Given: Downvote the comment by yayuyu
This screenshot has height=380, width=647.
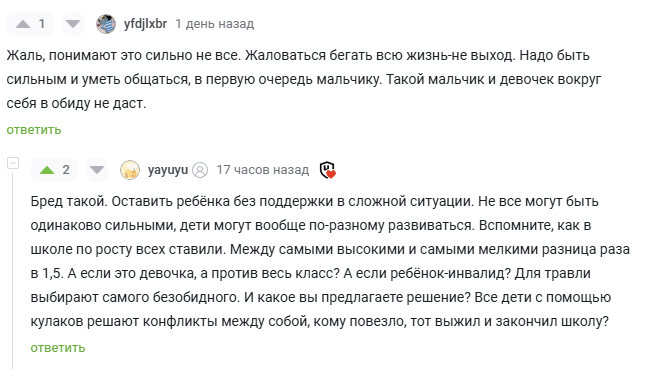Looking at the screenshot, I should pos(97,170).
